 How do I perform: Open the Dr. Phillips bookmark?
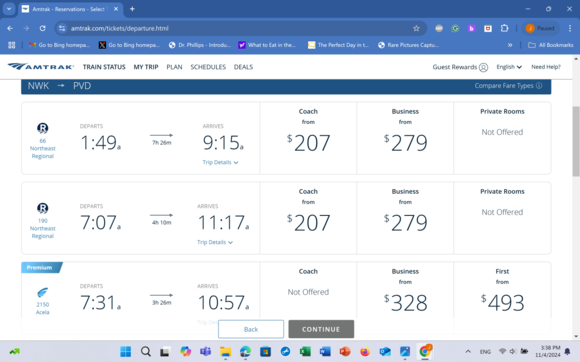[200, 45]
